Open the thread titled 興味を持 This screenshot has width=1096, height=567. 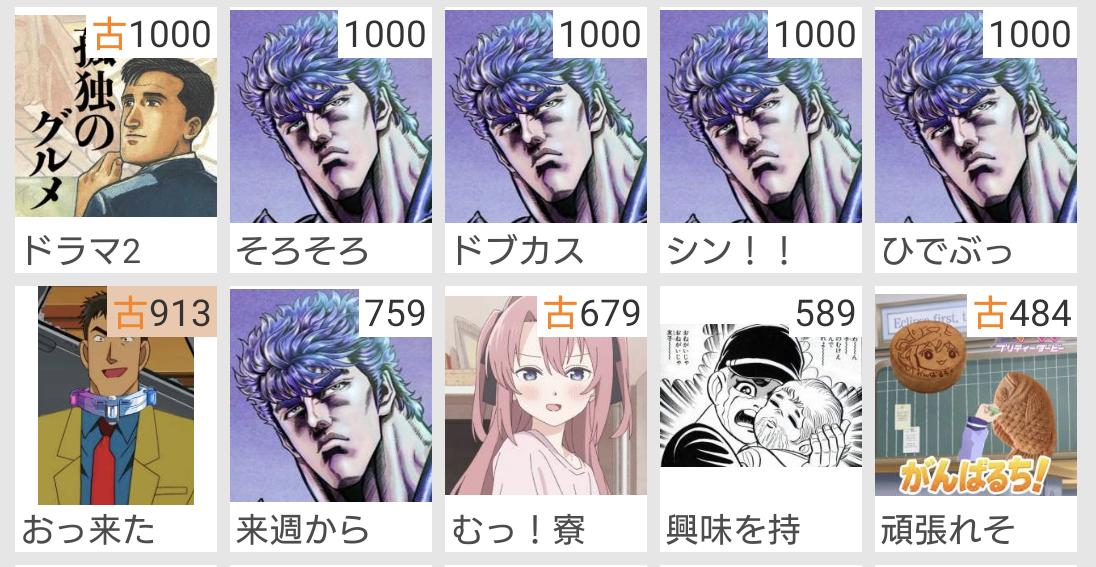click(733, 530)
